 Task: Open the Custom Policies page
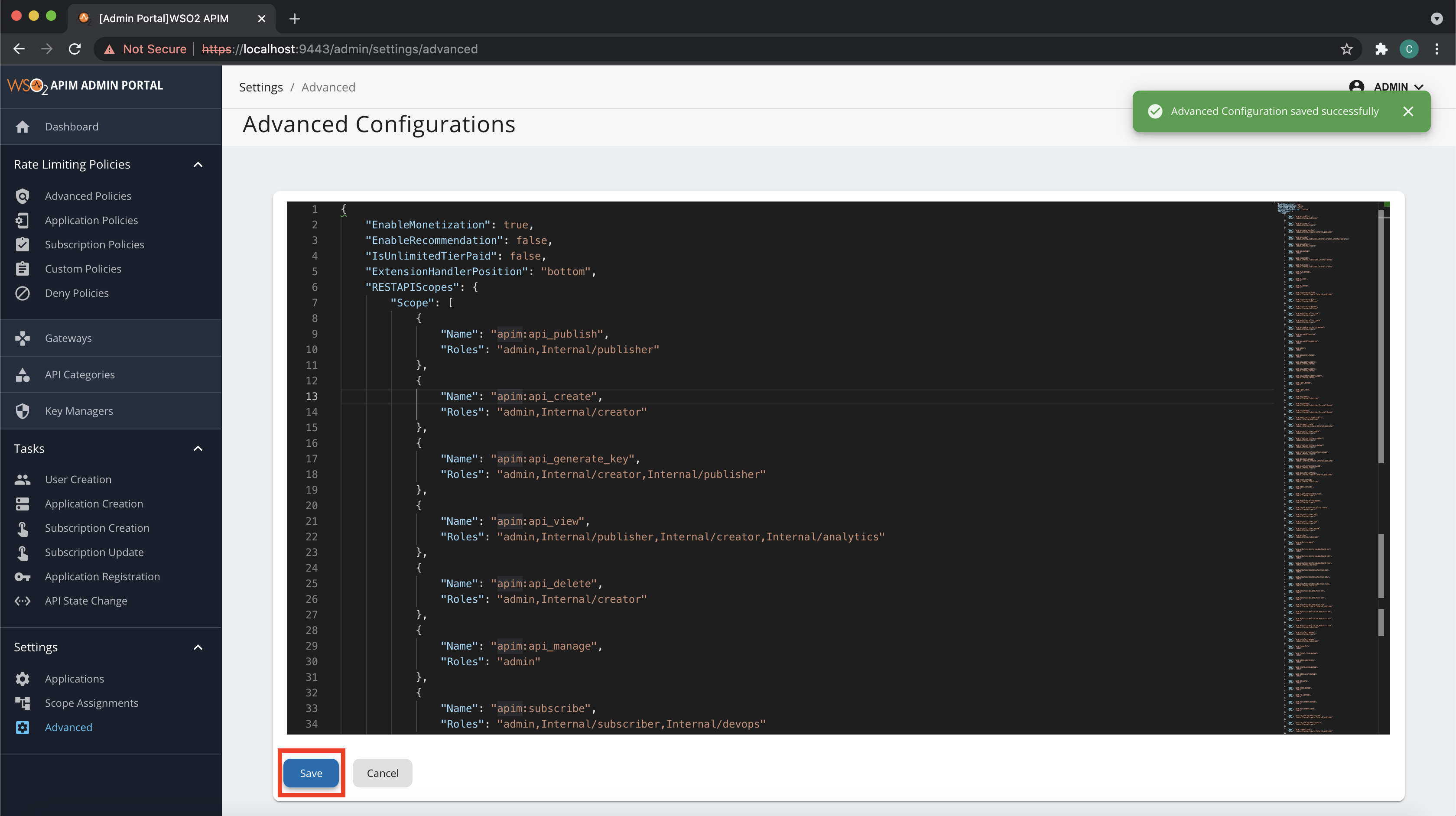[82, 268]
